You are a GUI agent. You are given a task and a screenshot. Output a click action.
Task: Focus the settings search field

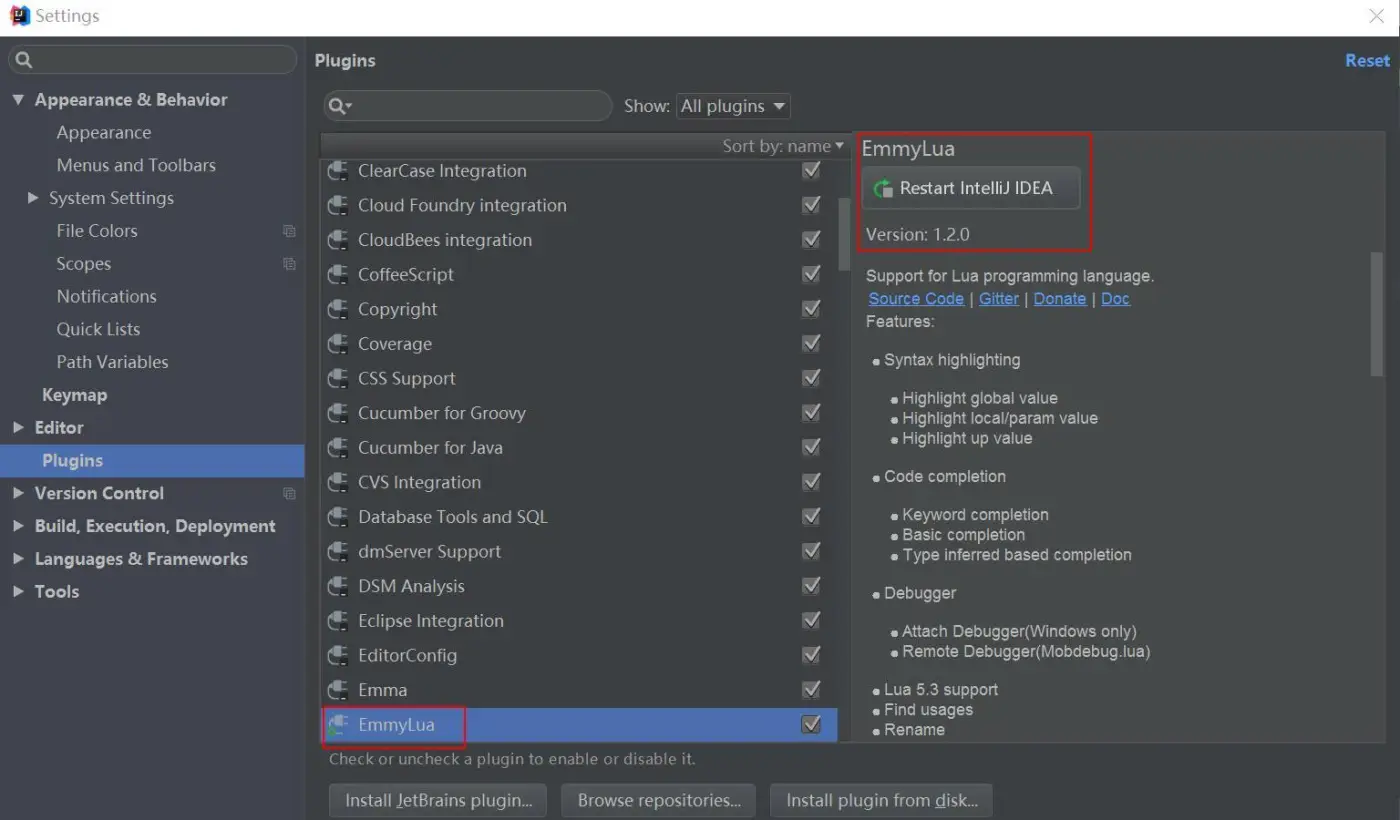tap(153, 60)
